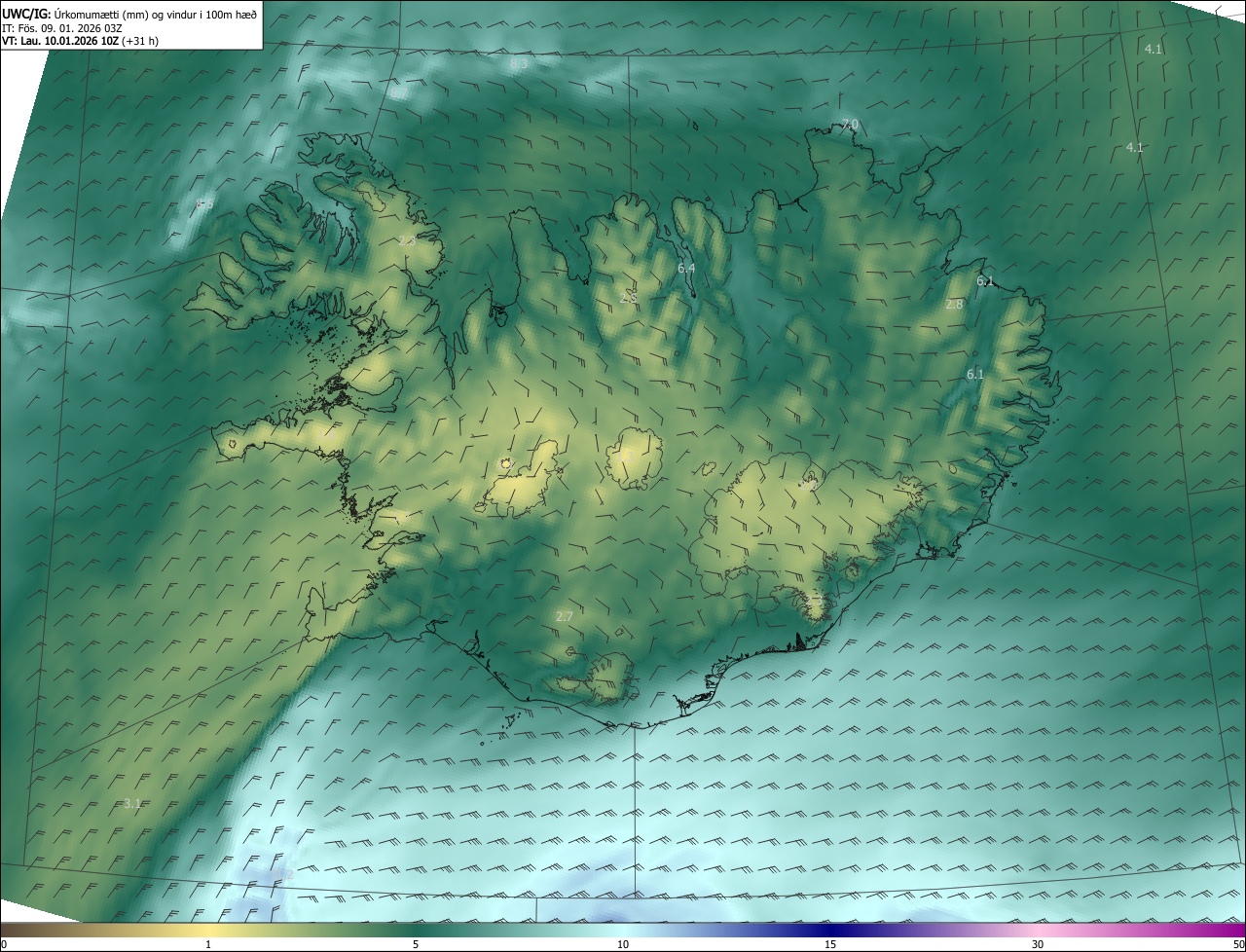The height and width of the screenshot is (952, 1246).
Task: Click the 6.1 label directly above the eastern 2.8
Action: [x=985, y=281]
